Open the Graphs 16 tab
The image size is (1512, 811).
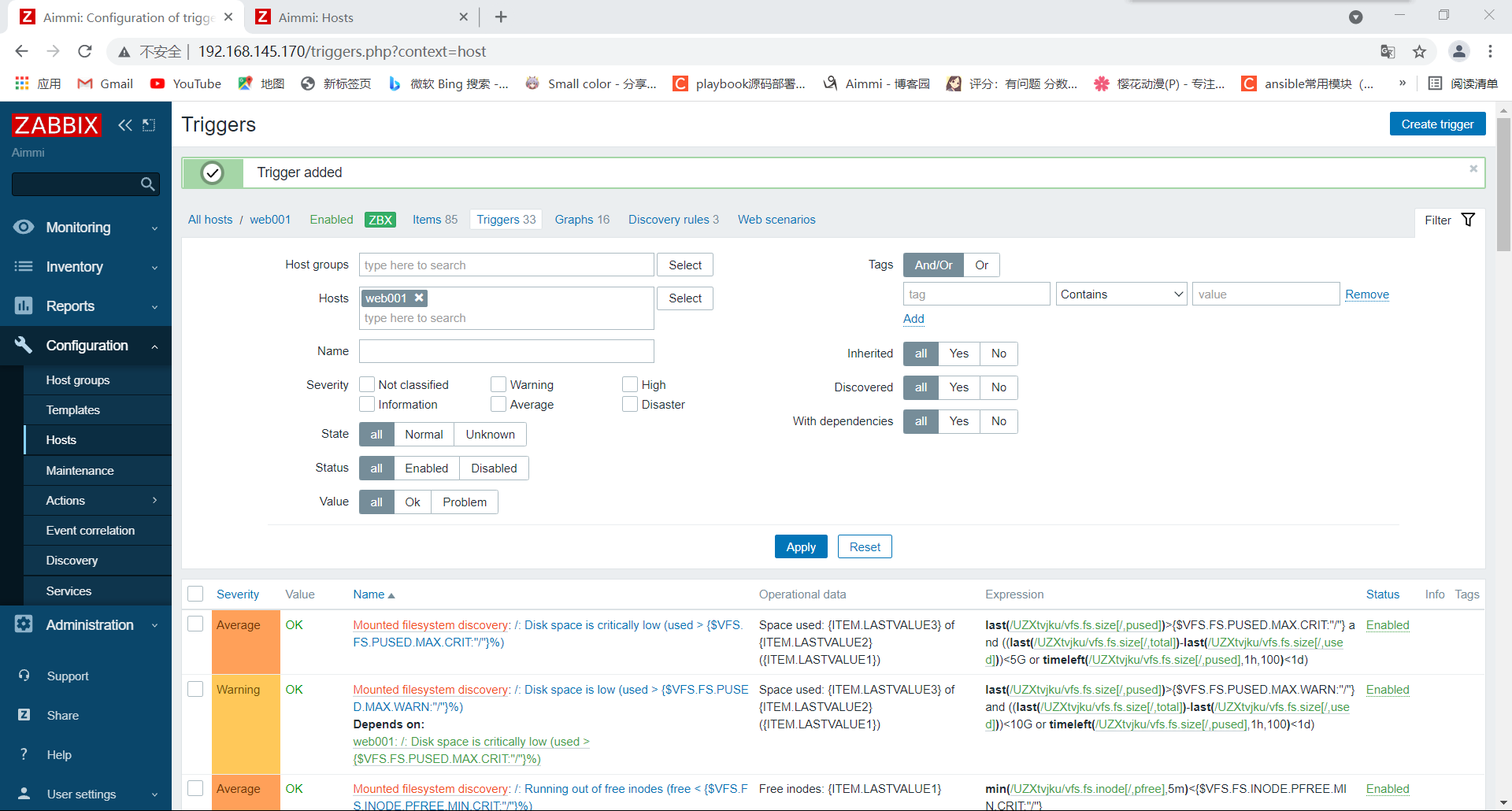click(x=582, y=220)
